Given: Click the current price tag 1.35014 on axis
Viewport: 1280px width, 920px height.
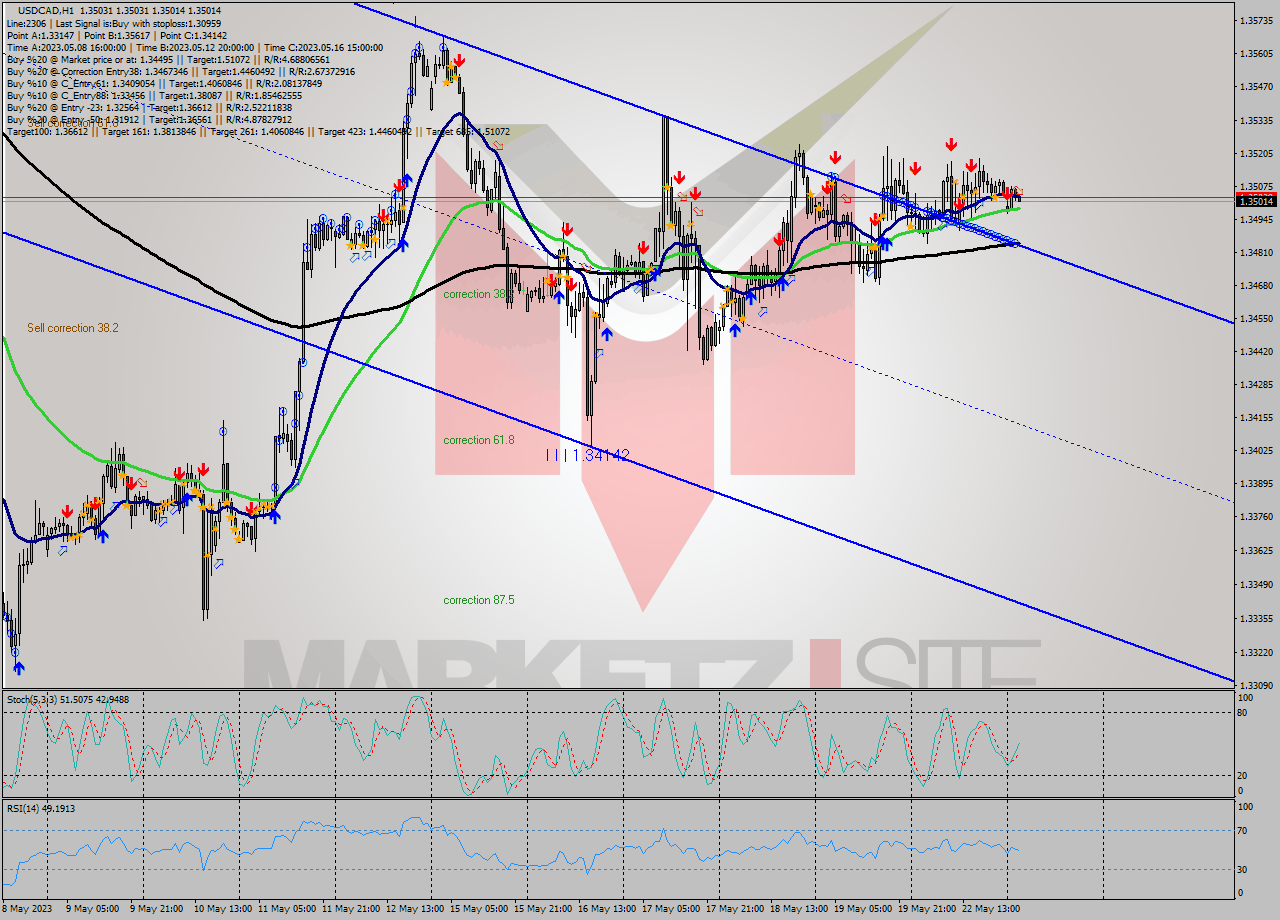Looking at the screenshot, I should [x=1257, y=201].
